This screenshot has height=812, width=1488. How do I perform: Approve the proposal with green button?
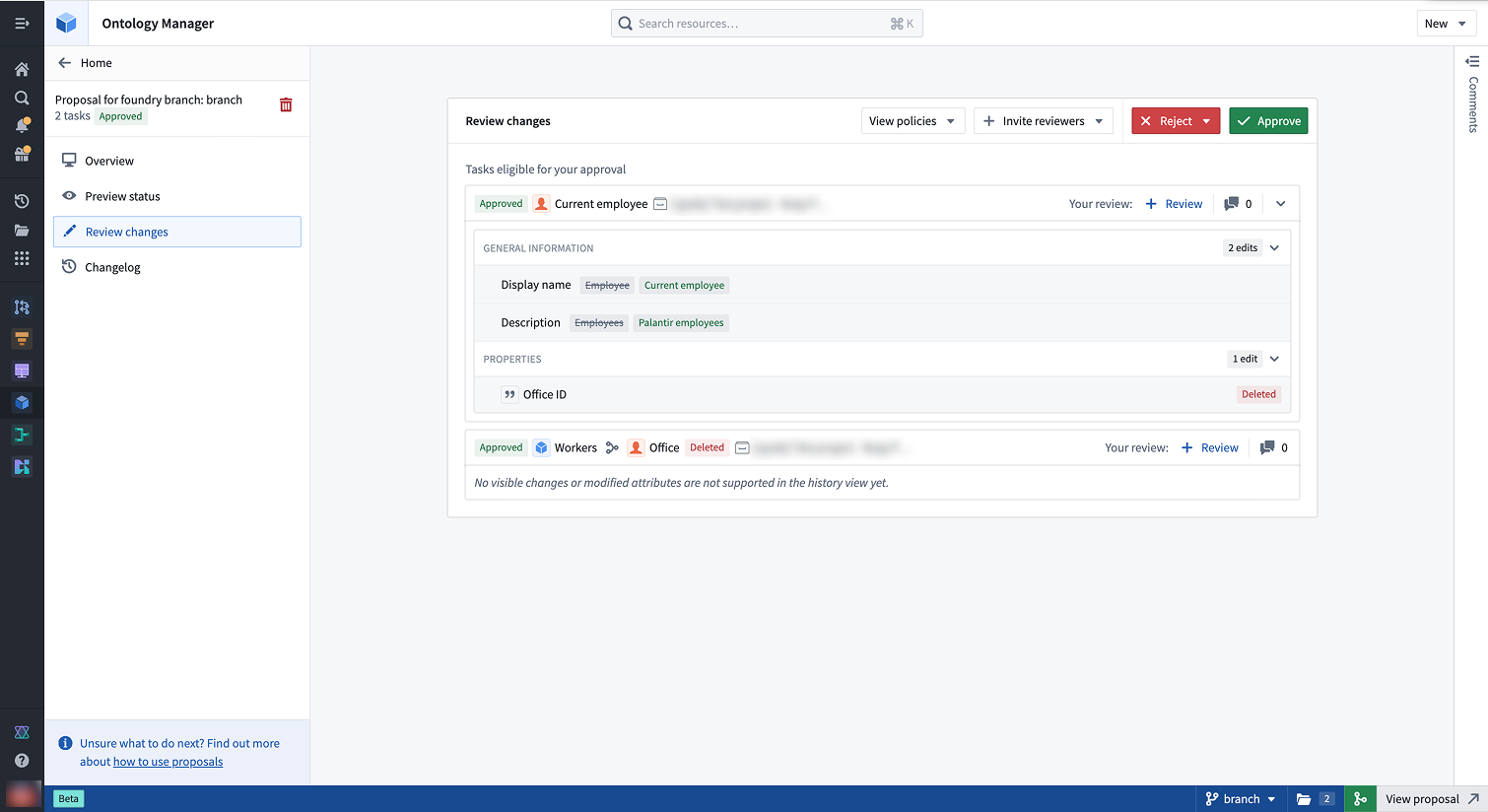coord(1268,121)
